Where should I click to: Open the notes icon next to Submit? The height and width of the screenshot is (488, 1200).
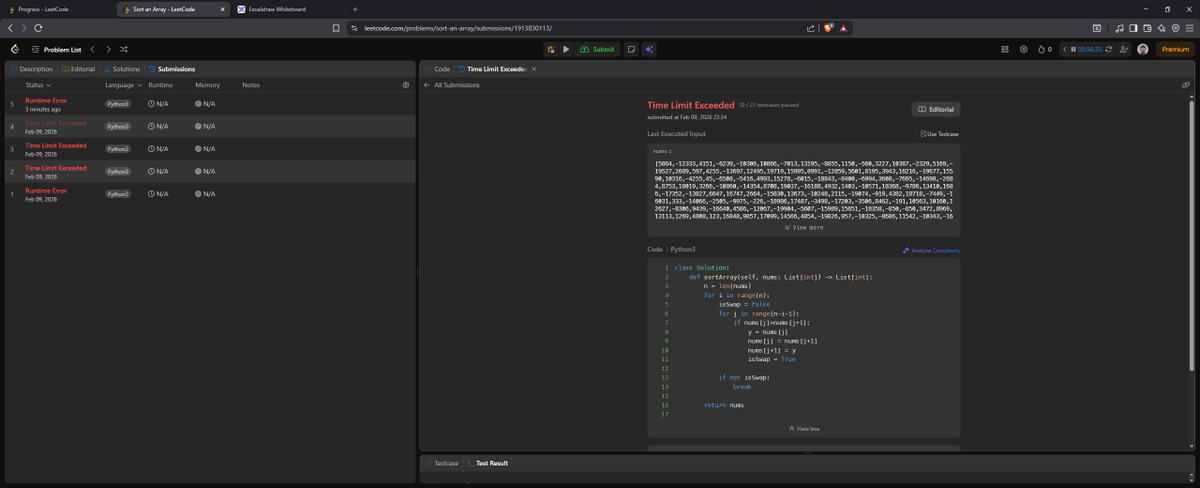point(631,49)
